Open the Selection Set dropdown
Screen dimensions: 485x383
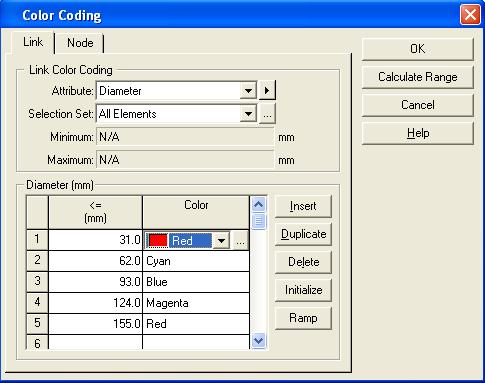tap(248, 114)
